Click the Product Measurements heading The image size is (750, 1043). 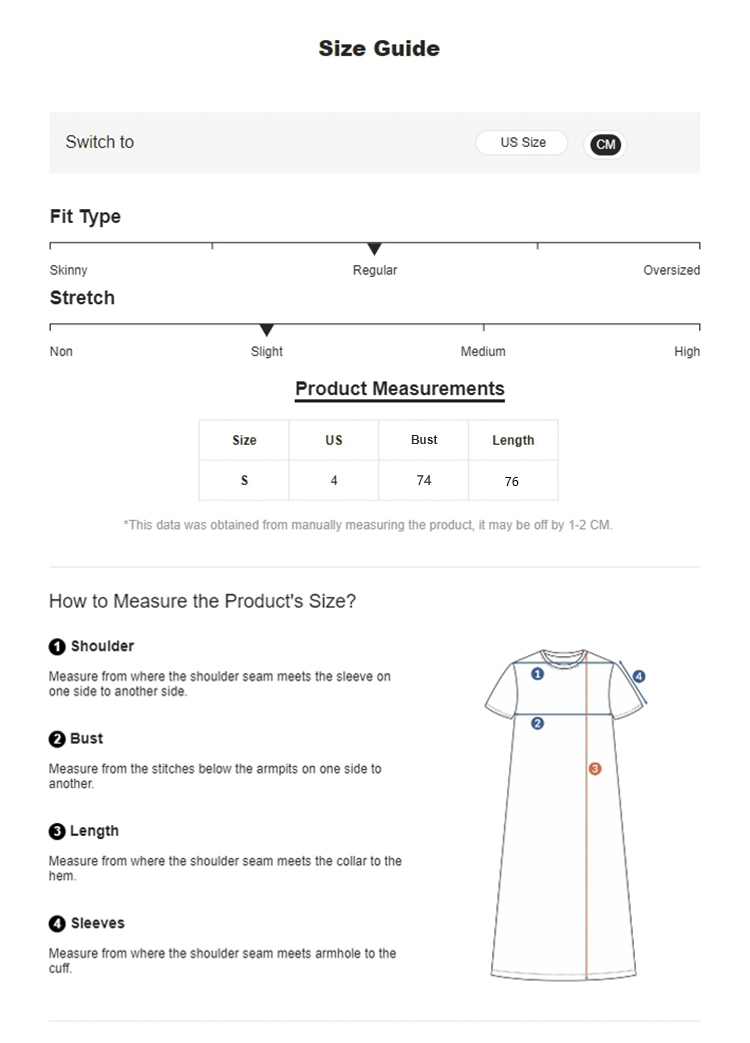click(399, 389)
